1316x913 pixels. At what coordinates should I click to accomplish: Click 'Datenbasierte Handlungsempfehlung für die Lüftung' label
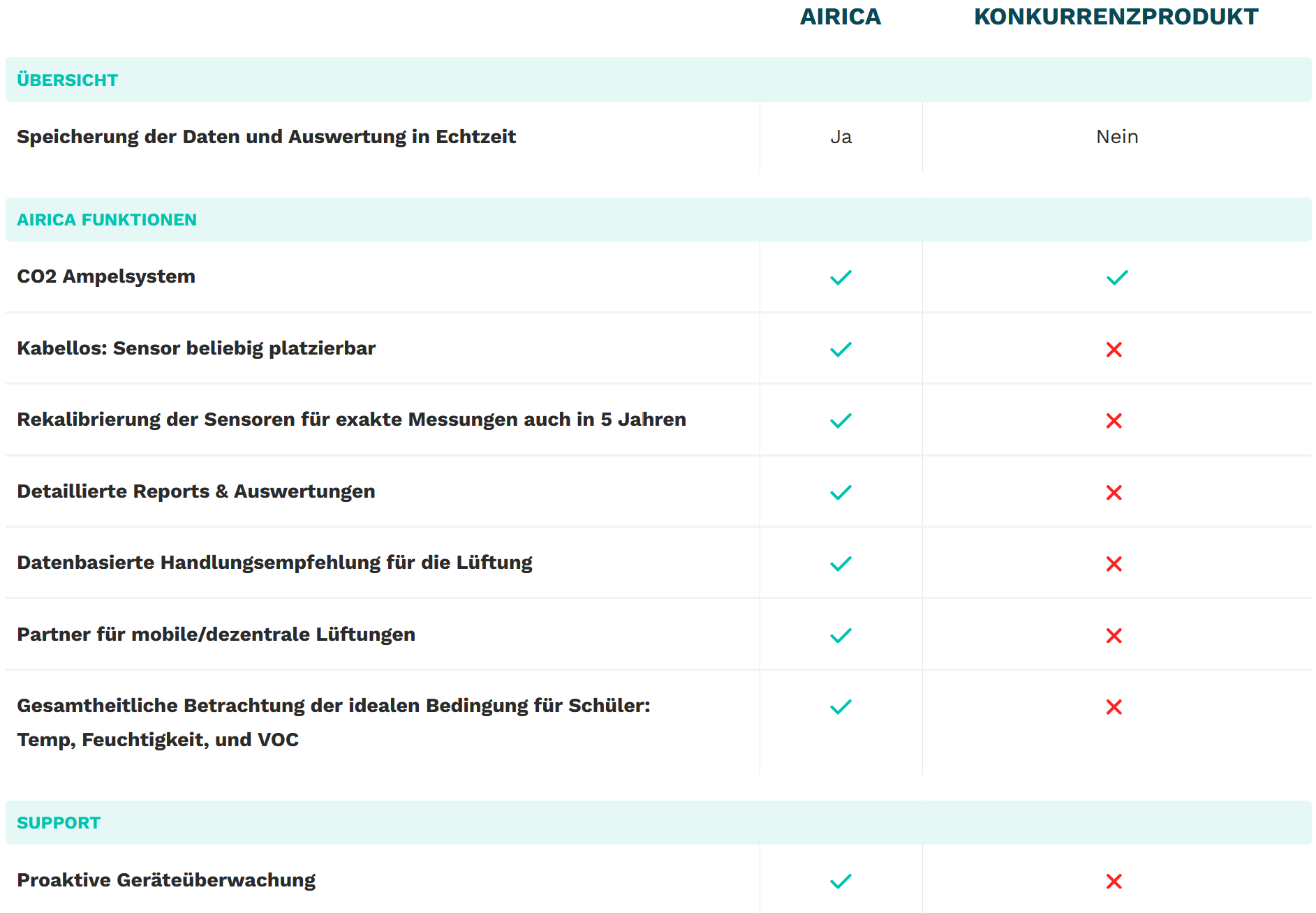pyautogui.click(x=275, y=563)
